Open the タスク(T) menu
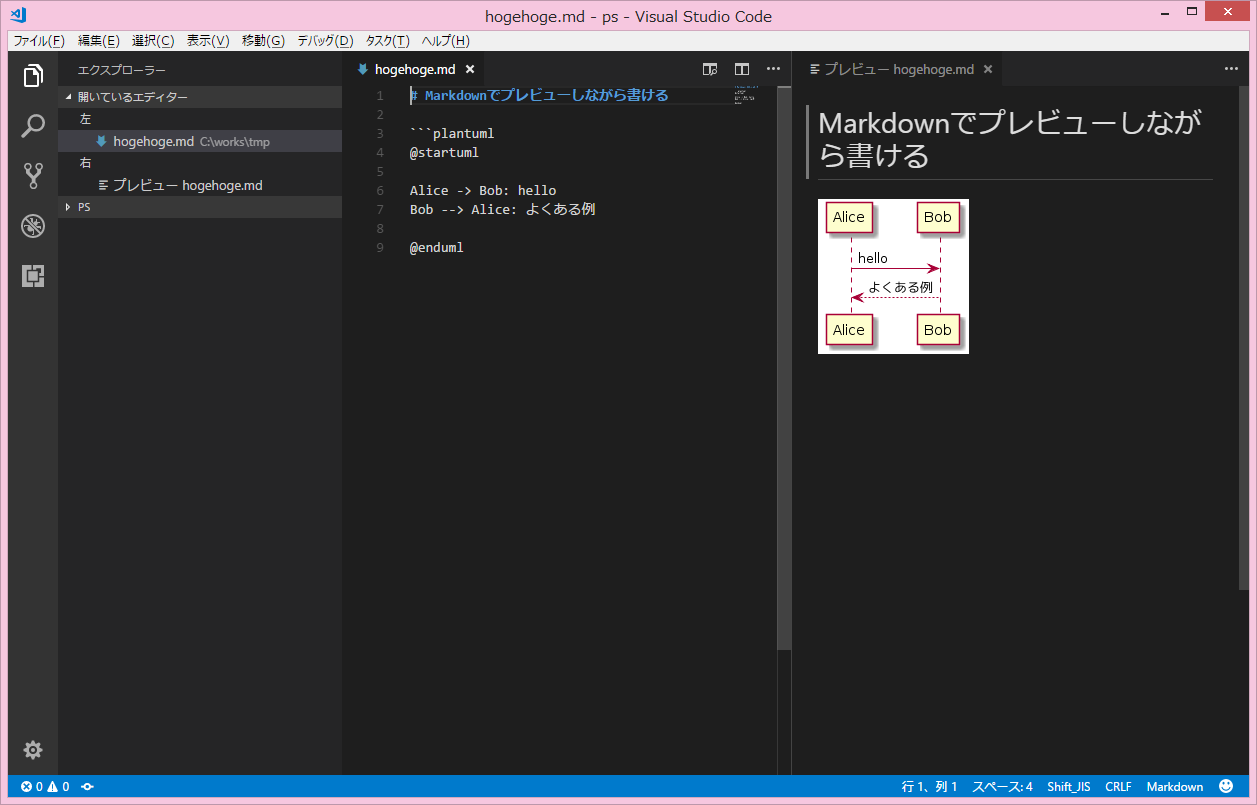 coord(387,41)
